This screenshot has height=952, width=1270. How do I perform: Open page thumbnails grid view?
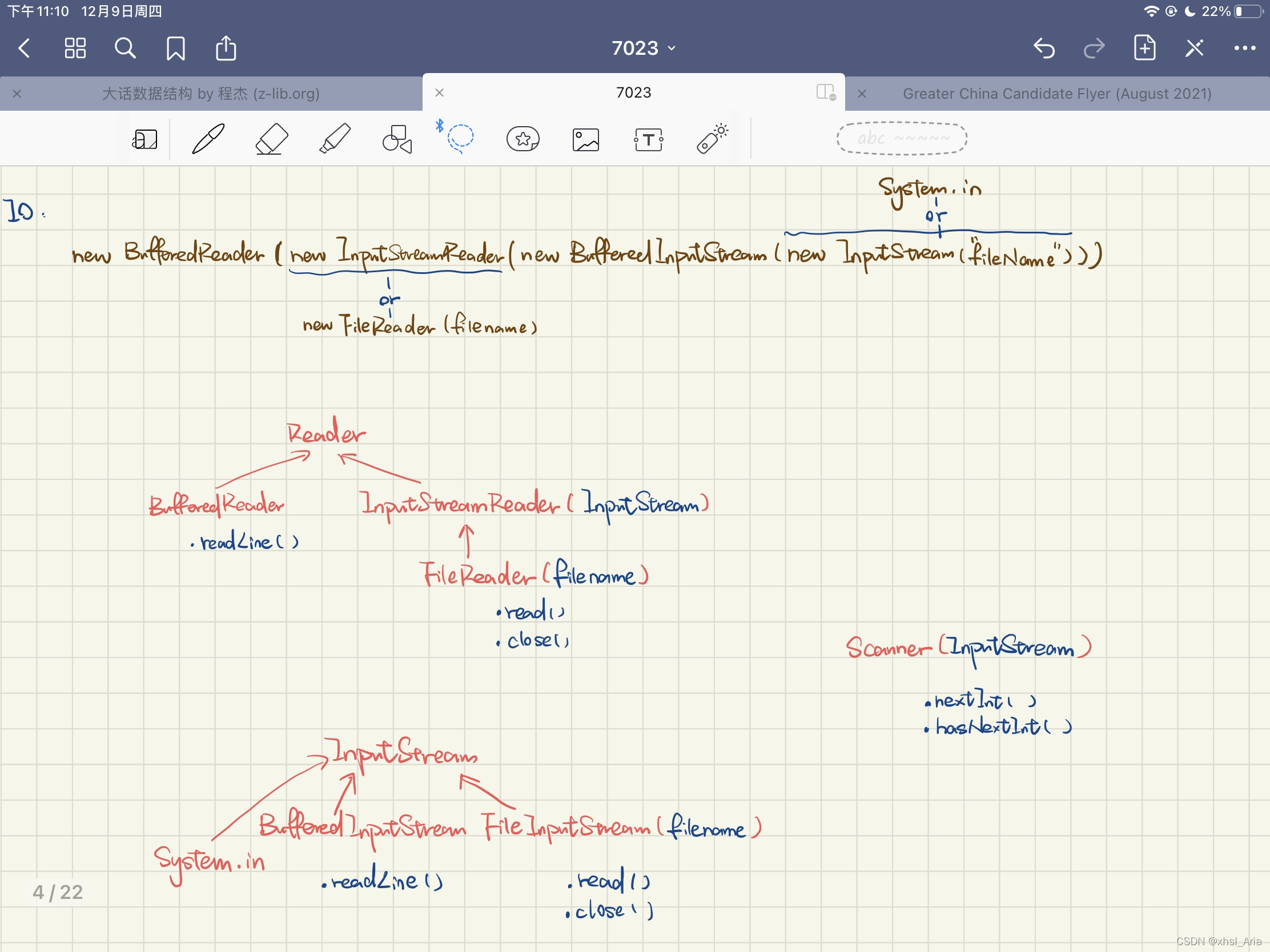tap(75, 48)
